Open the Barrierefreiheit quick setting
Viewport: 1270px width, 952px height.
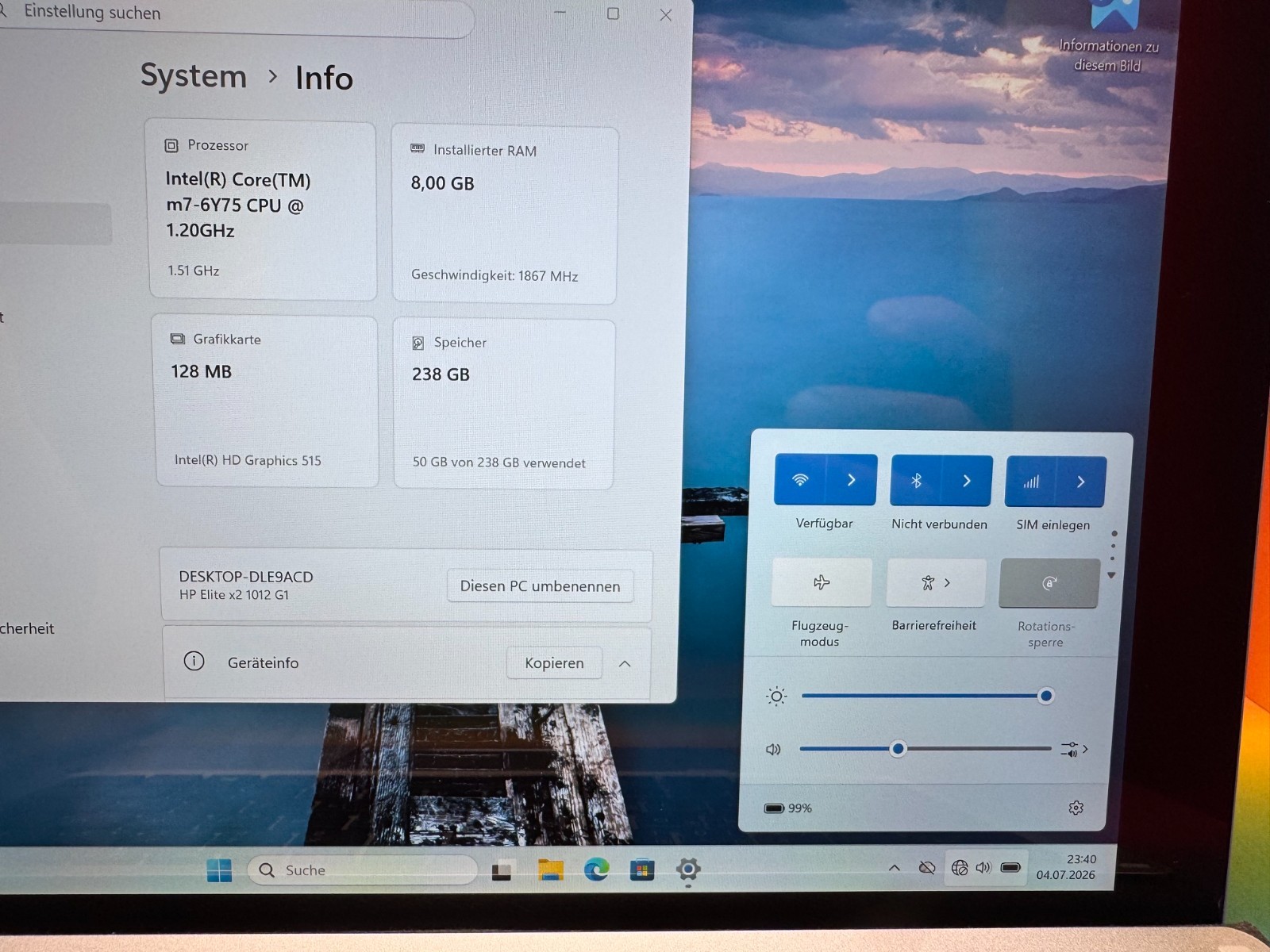click(937, 583)
